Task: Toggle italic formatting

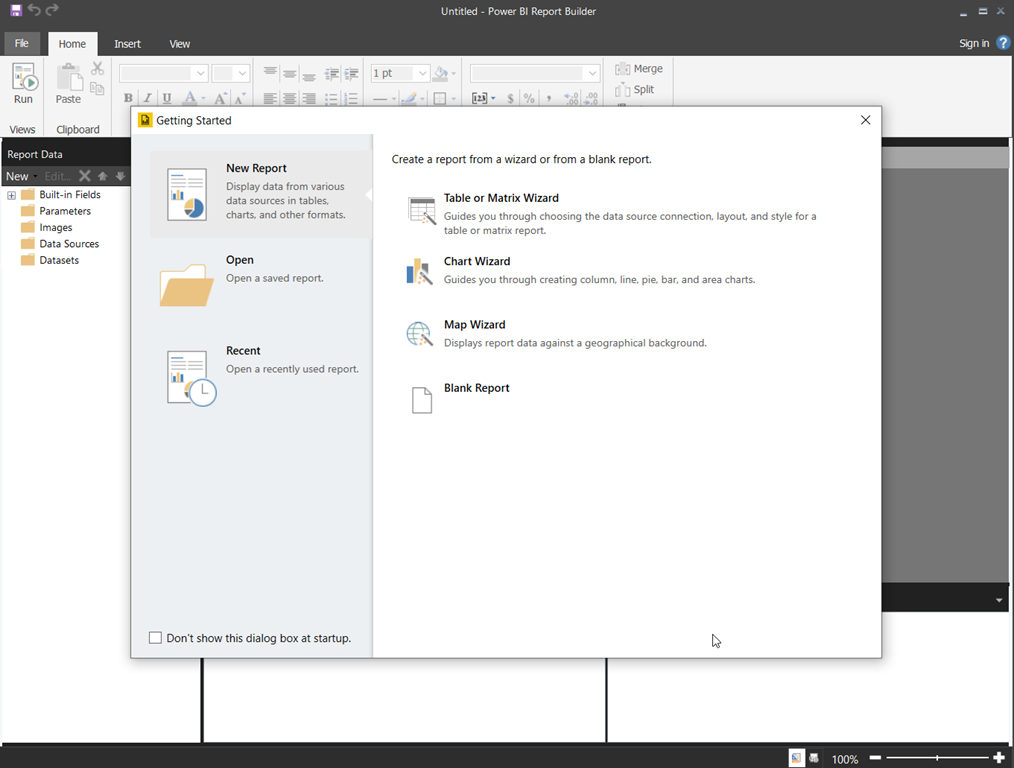Action: pos(147,98)
